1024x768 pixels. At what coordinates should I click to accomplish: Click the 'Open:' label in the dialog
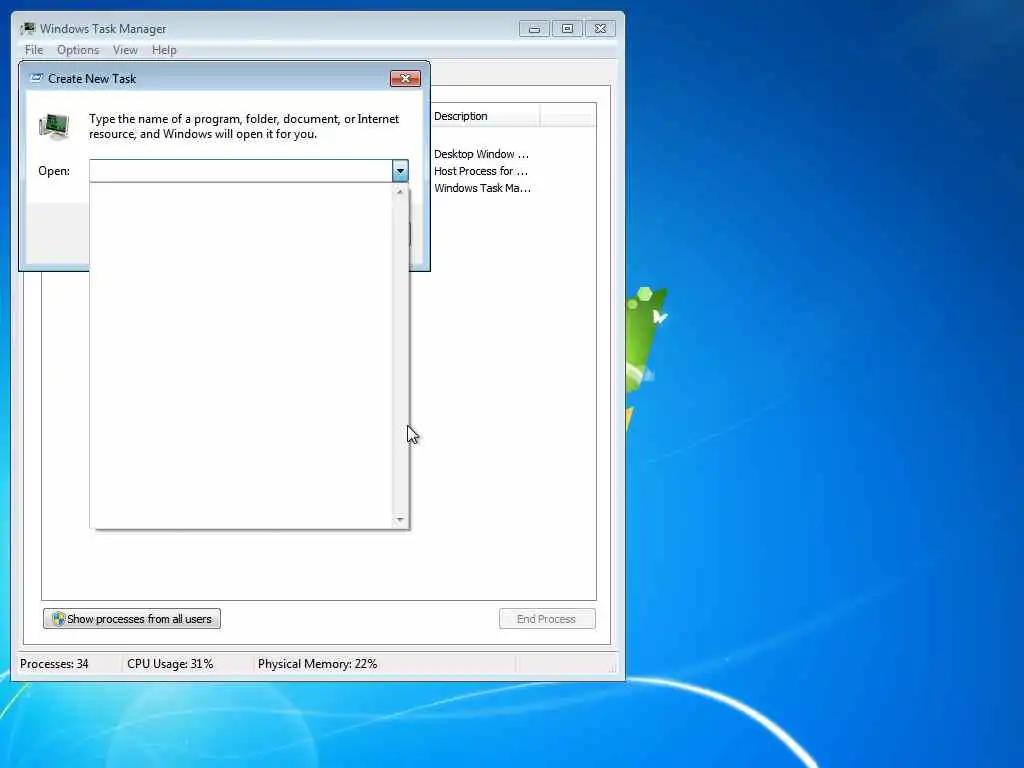[x=54, y=171]
